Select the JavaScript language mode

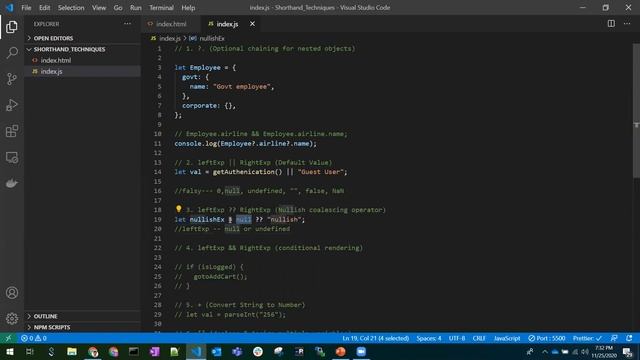pos(507,338)
